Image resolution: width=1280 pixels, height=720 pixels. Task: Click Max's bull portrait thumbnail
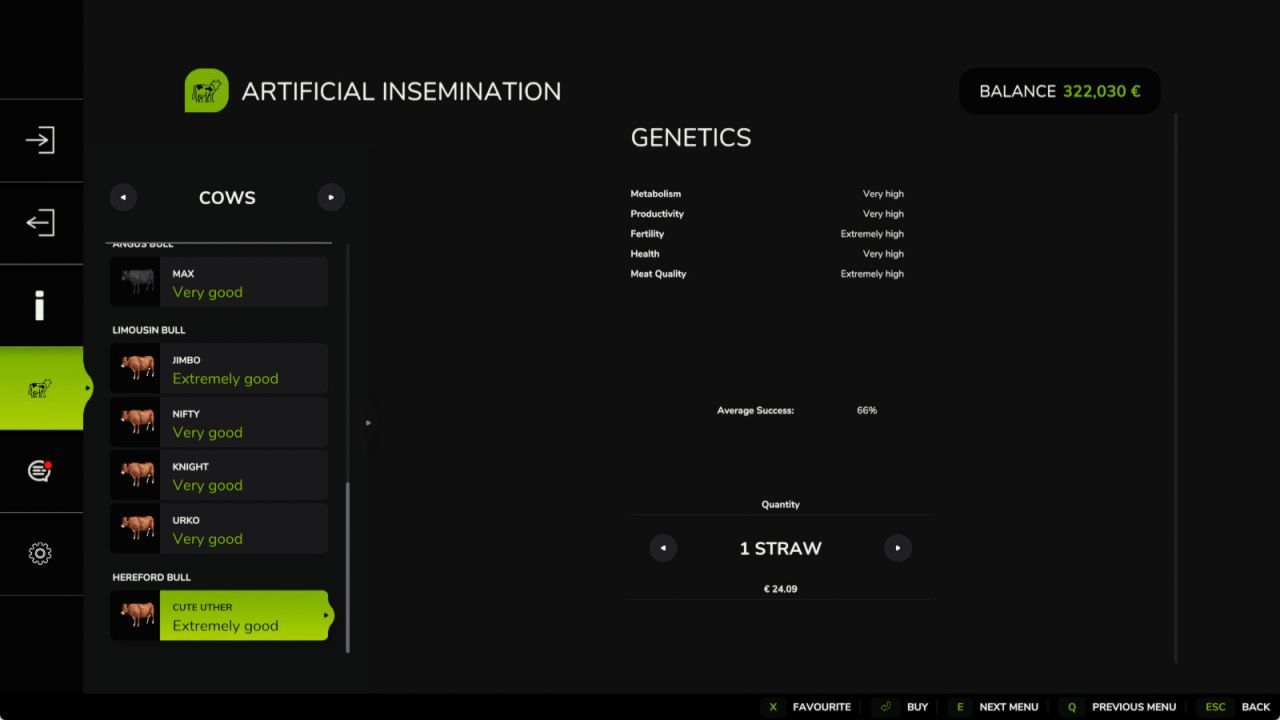(x=136, y=281)
